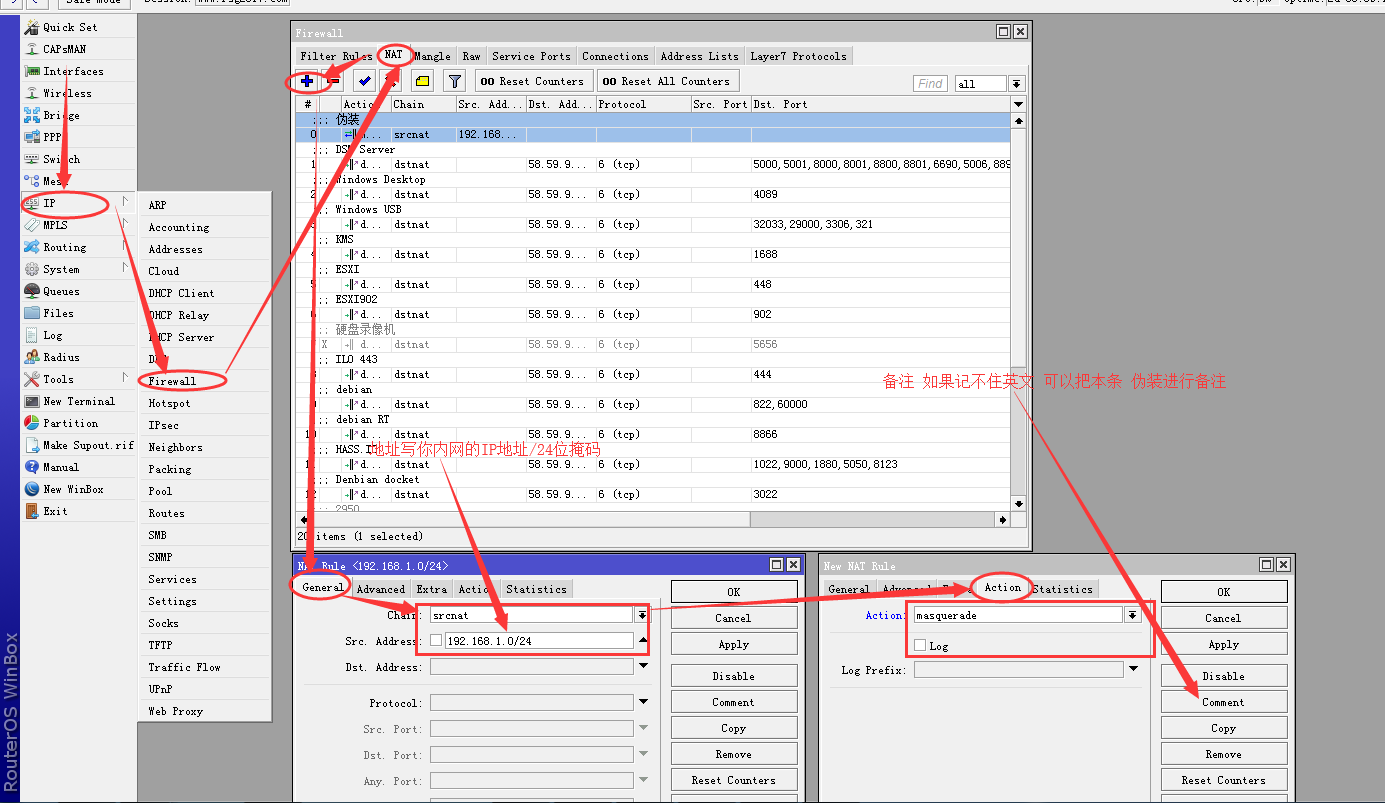This screenshot has height=803, width=1385.
Task: Select Firewall in the IP submenu
Action: 172,381
